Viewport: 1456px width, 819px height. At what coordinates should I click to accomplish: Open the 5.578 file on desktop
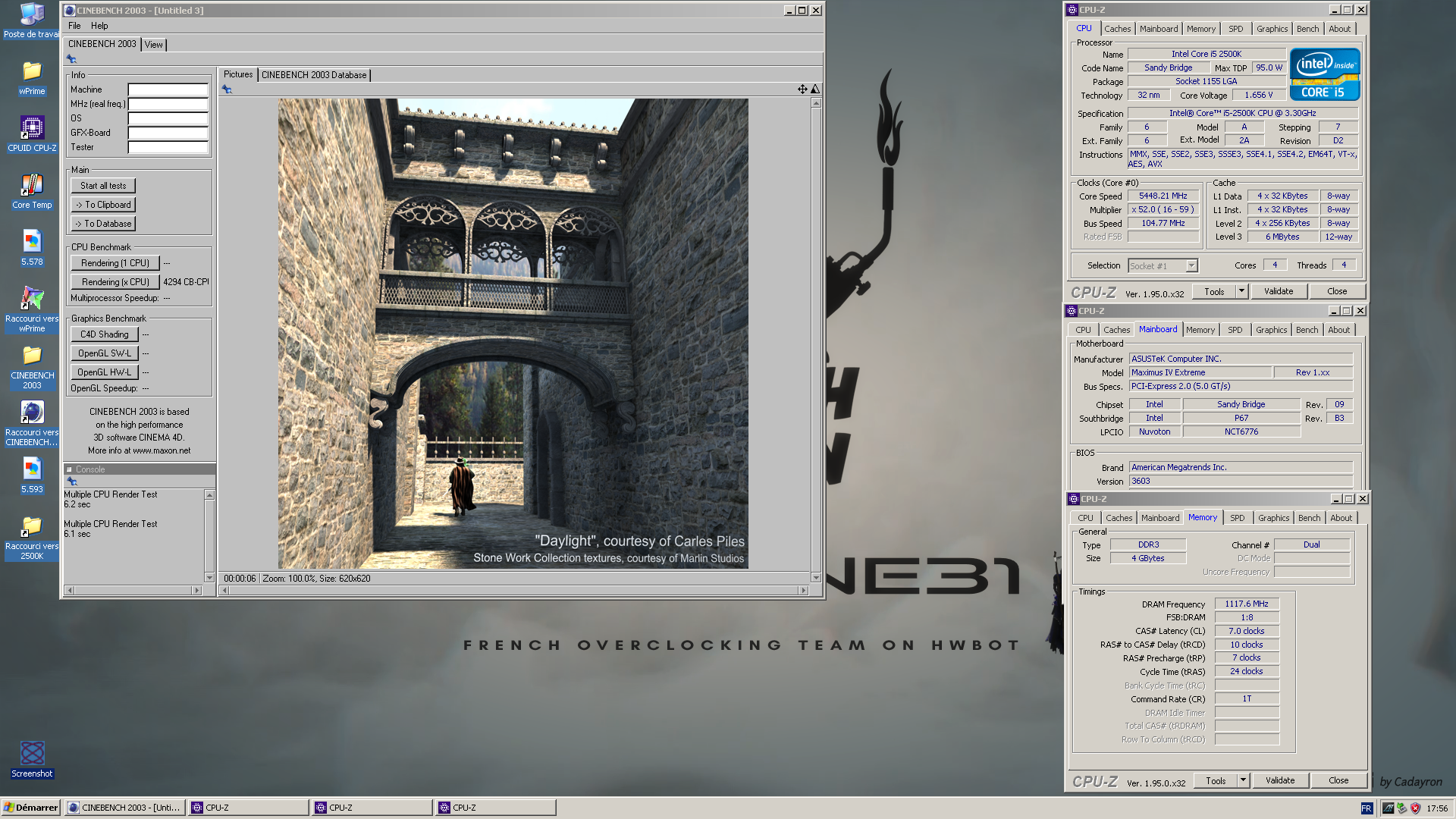[32, 248]
